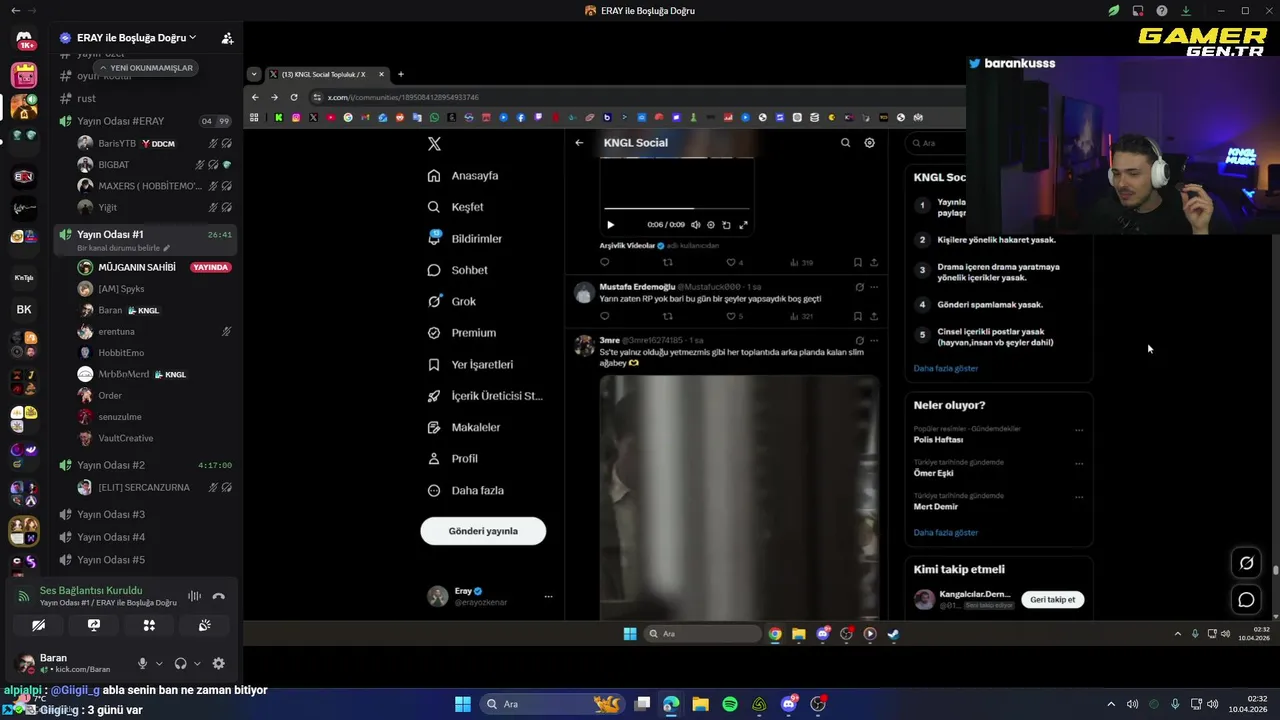This screenshot has width=1280, height=720.
Task: Share your screen in voice panel
Action: 94,625
